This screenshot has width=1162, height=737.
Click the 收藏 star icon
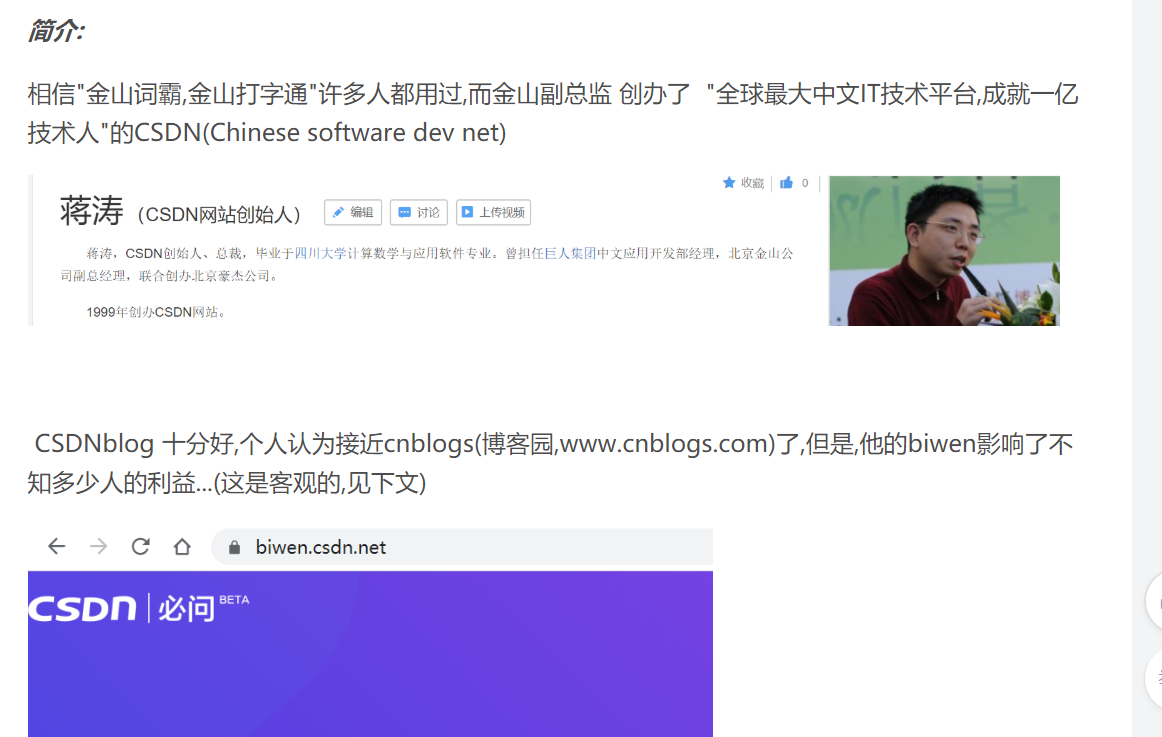point(729,182)
